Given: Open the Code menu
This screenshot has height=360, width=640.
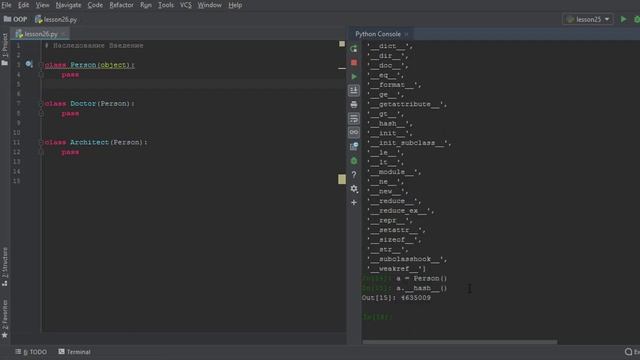Looking at the screenshot, I should click(95, 5).
